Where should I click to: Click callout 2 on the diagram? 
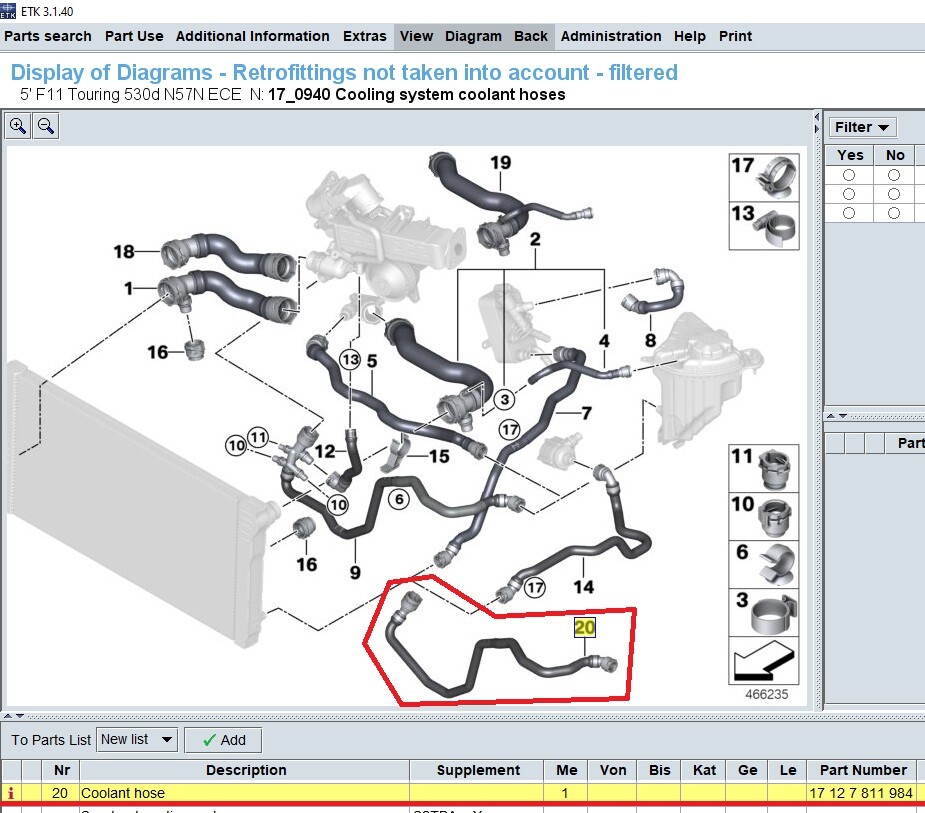click(x=535, y=240)
